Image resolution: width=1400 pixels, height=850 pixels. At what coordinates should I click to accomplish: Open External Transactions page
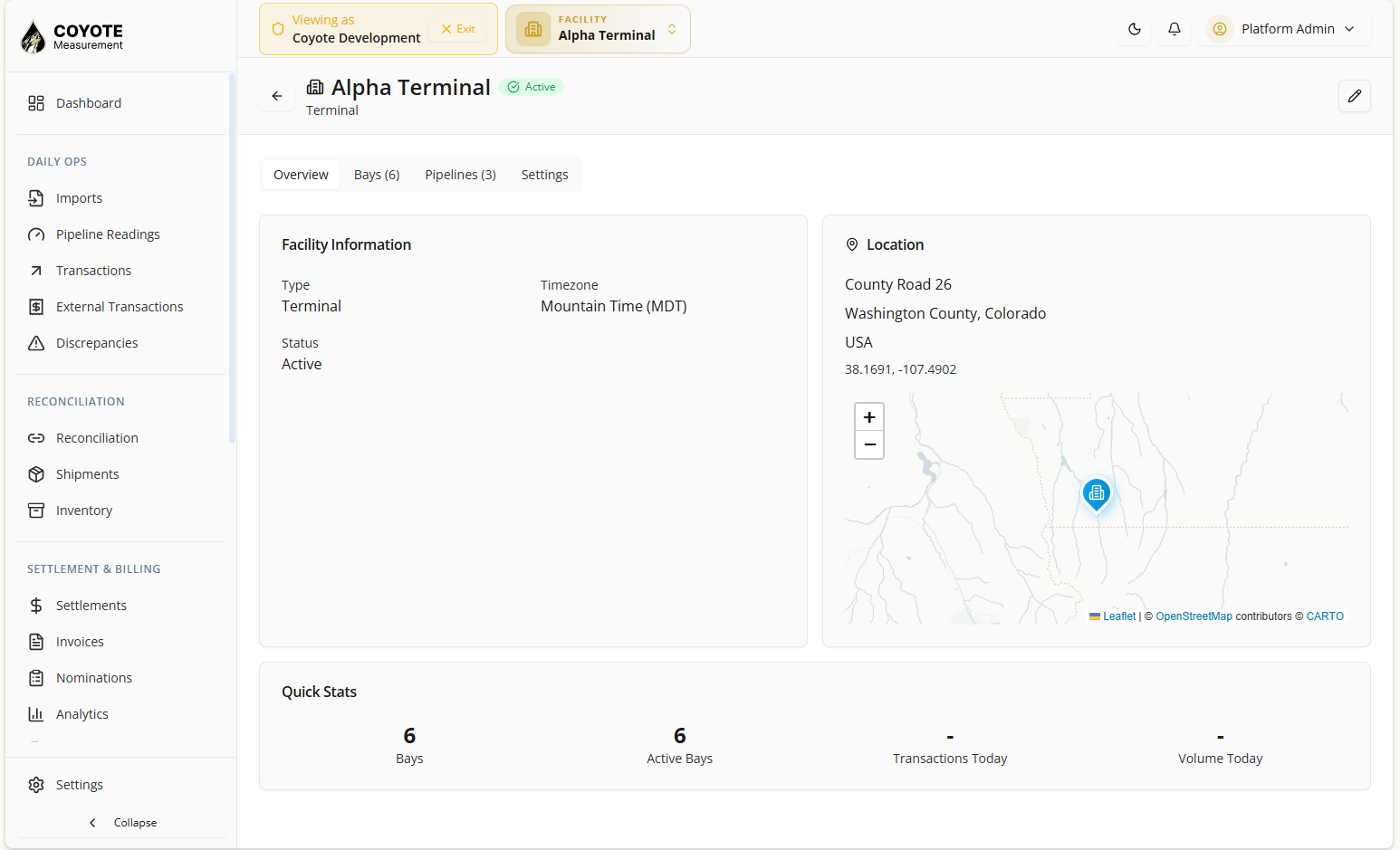(x=120, y=307)
